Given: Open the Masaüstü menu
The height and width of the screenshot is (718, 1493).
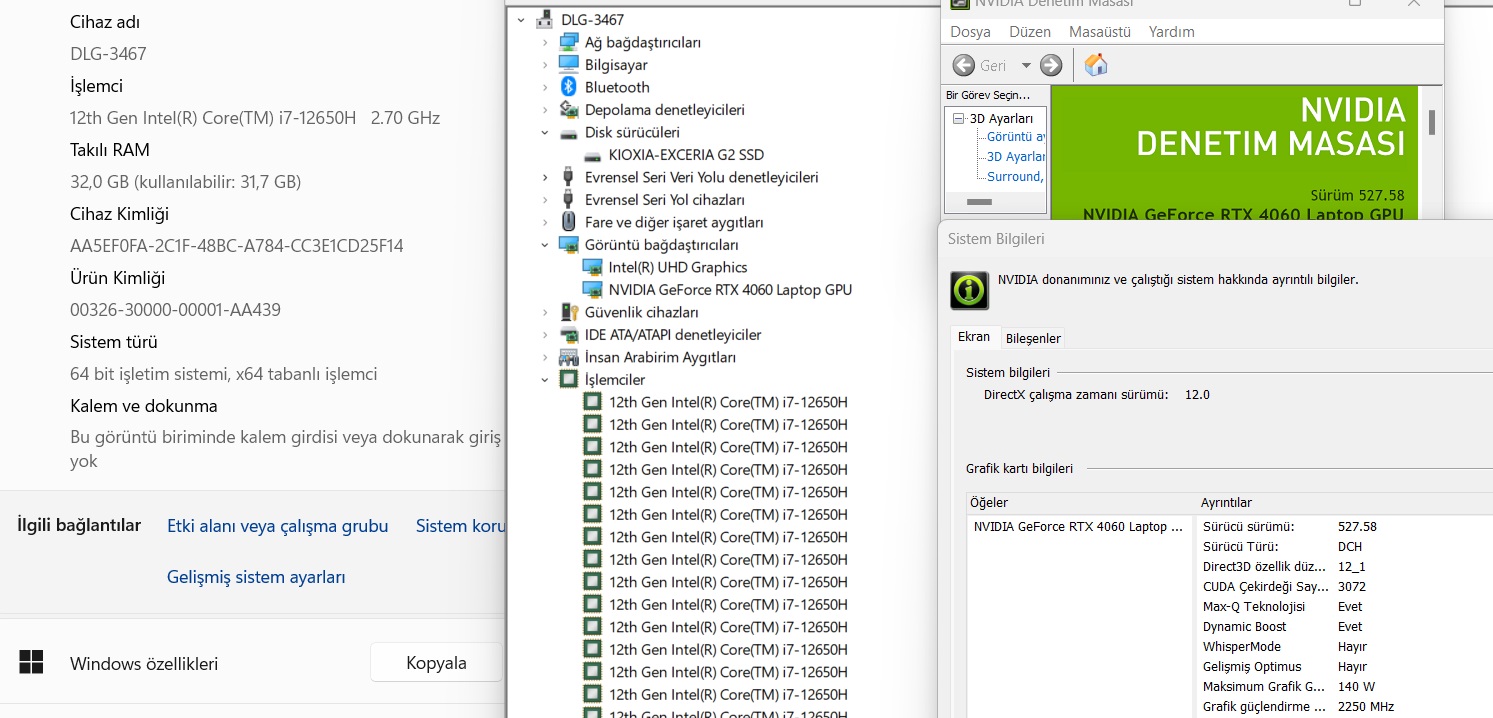Looking at the screenshot, I should (1100, 32).
